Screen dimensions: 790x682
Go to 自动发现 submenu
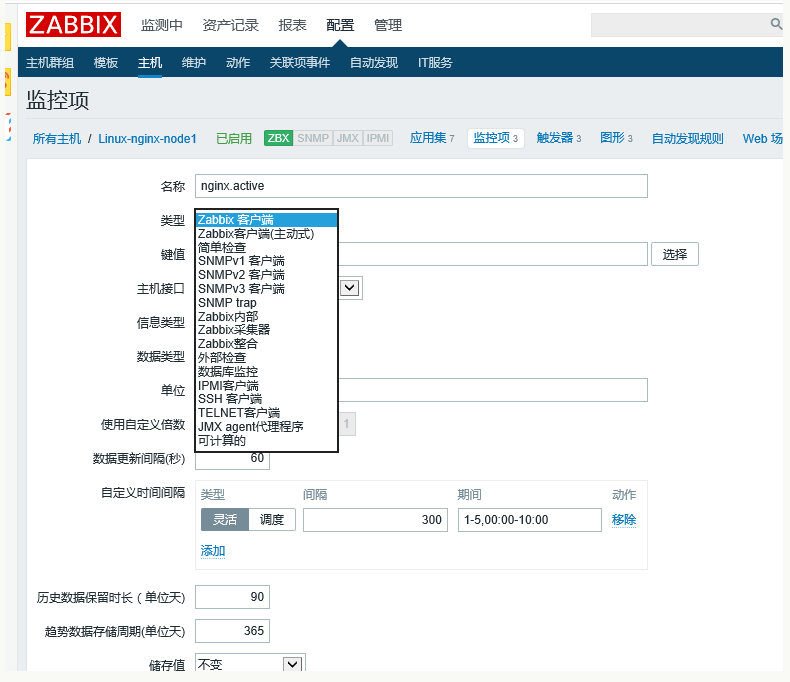click(x=374, y=62)
